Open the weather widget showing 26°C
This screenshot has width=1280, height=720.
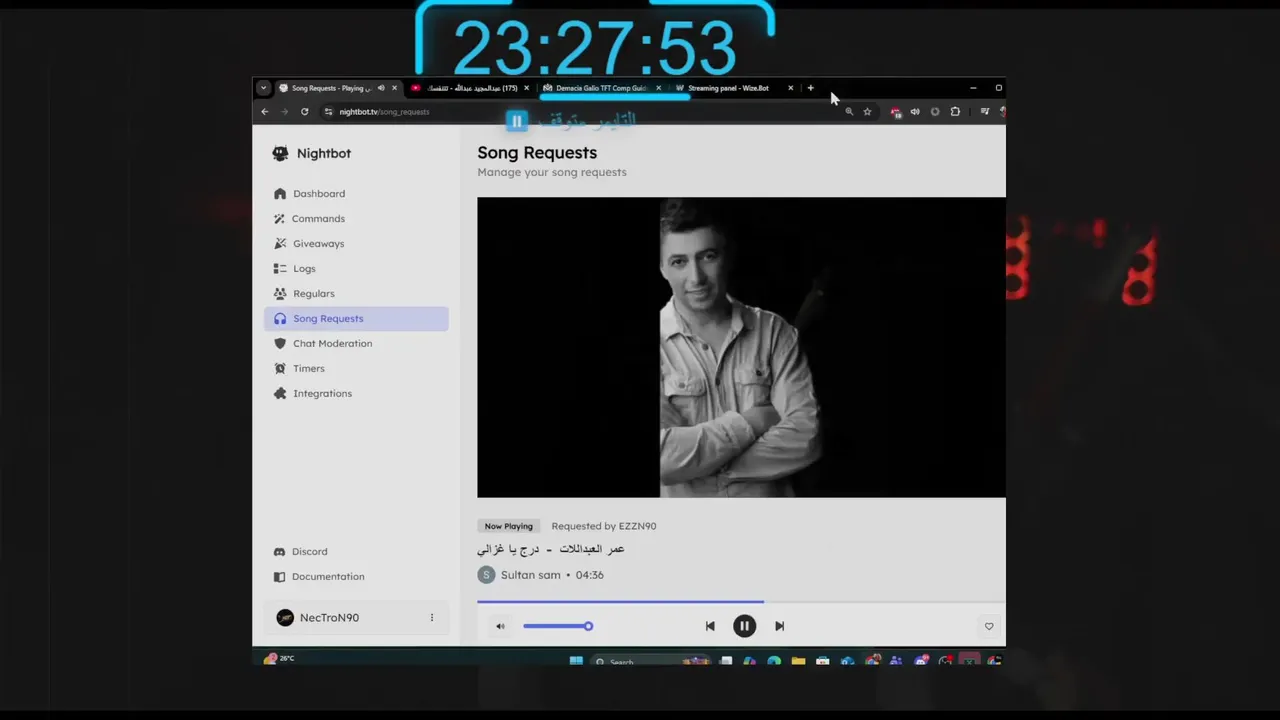[279, 659]
